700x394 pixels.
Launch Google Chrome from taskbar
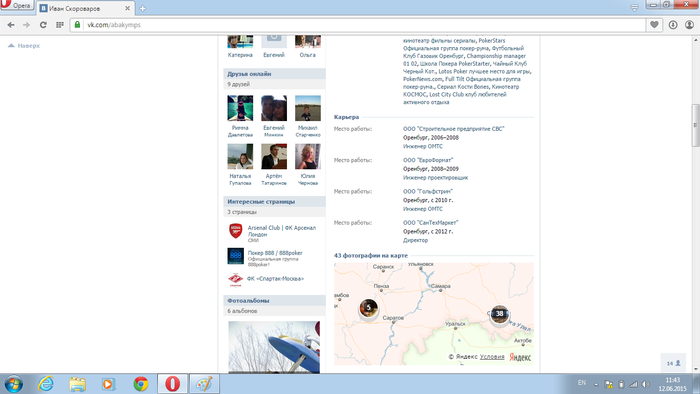tap(141, 384)
